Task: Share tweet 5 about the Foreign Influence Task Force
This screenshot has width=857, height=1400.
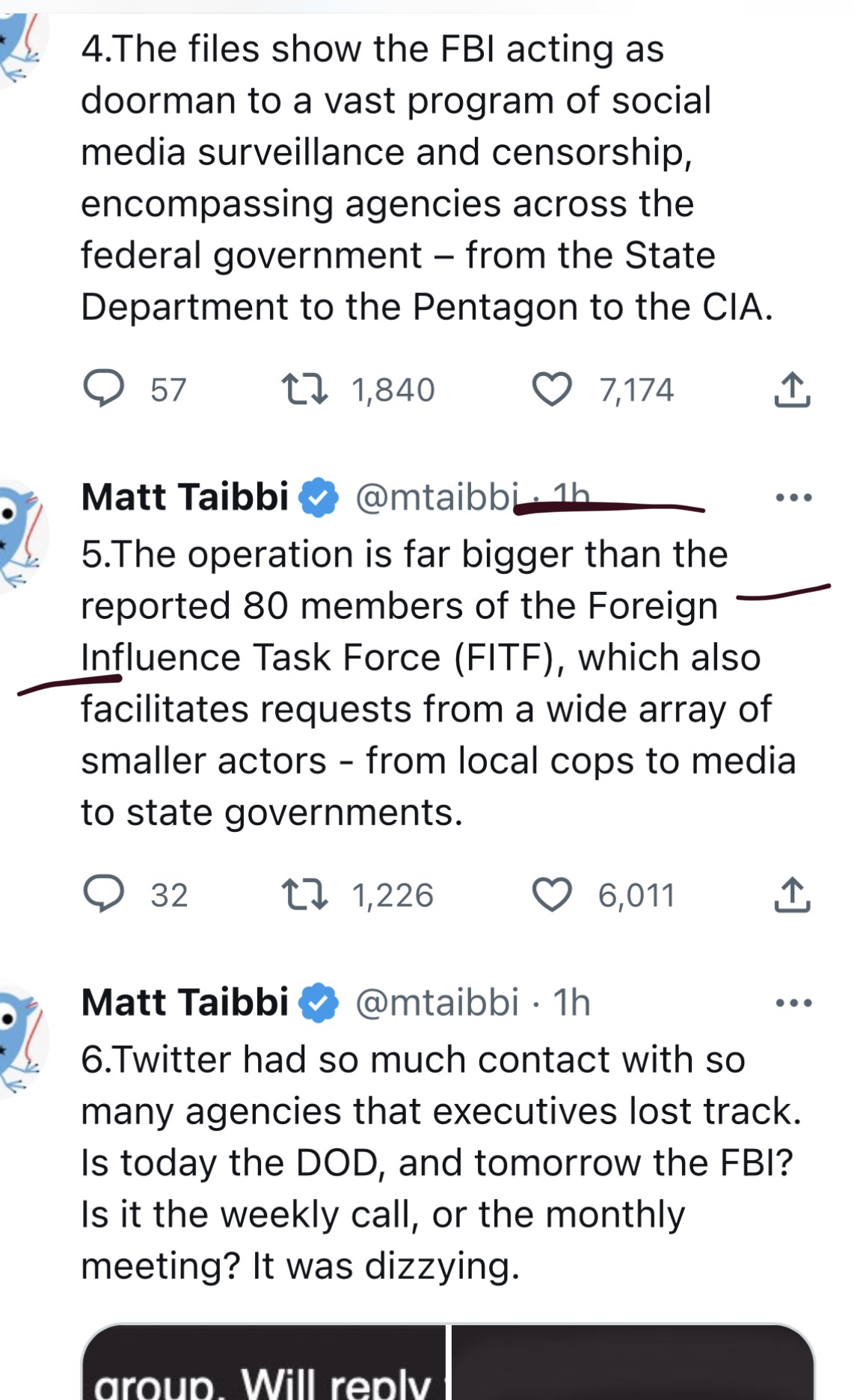Action: point(792,895)
